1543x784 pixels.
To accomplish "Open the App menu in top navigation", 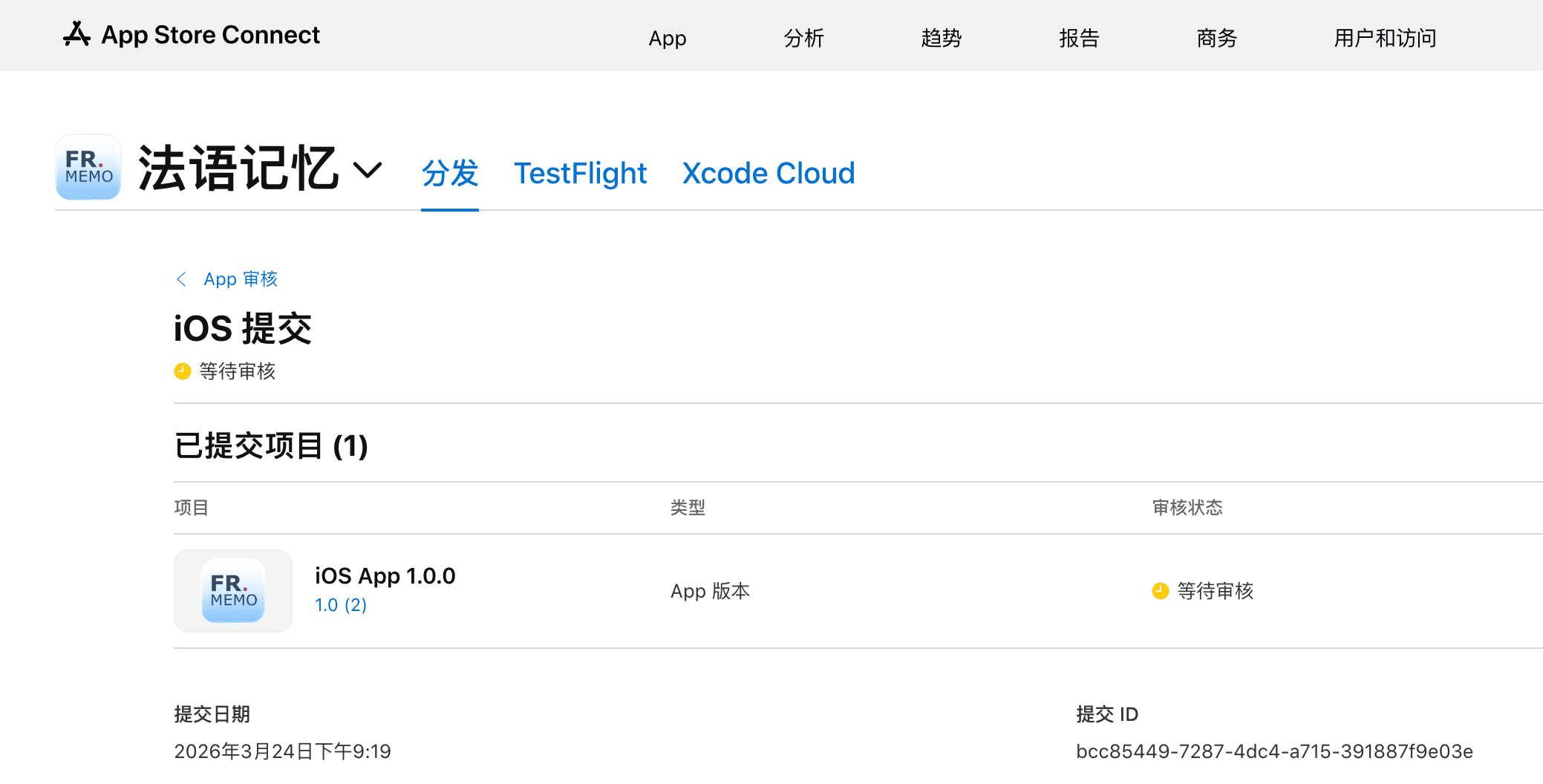I will pos(667,38).
